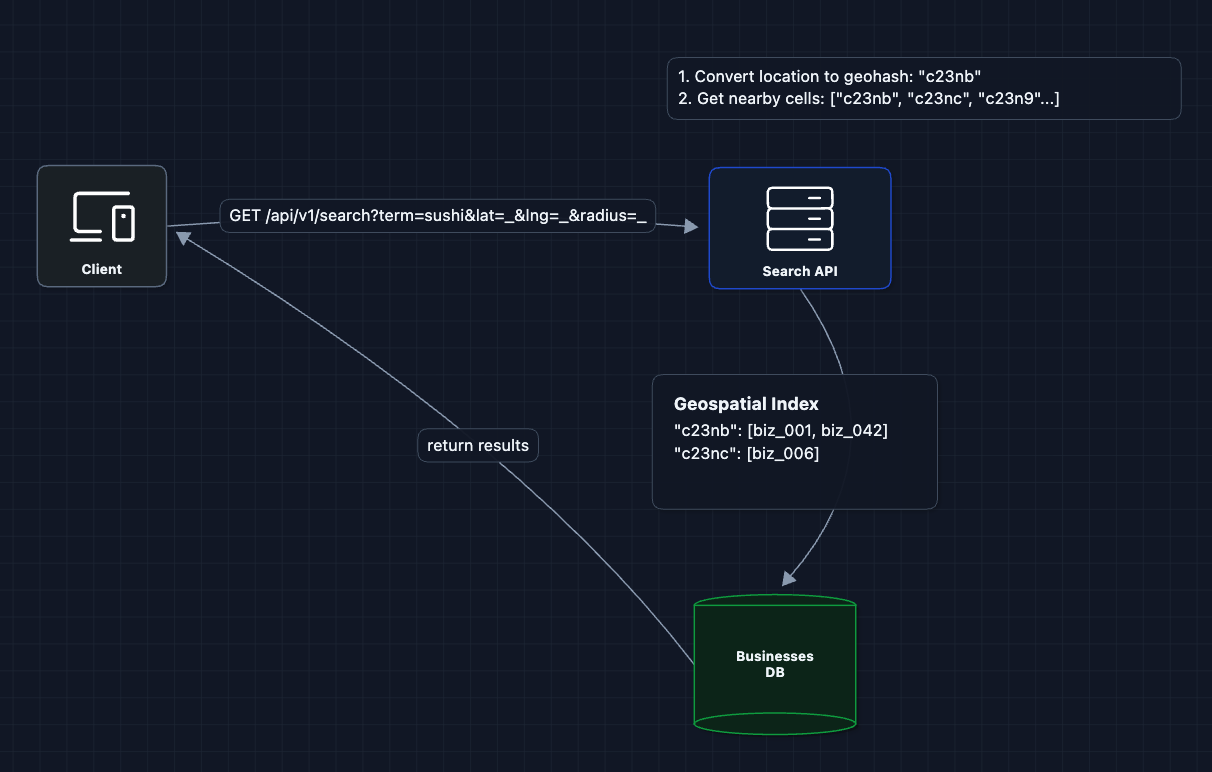Screen dimensions: 1212x772
Task: Select the "Geospatial Index" heading
Action: (x=746, y=404)
